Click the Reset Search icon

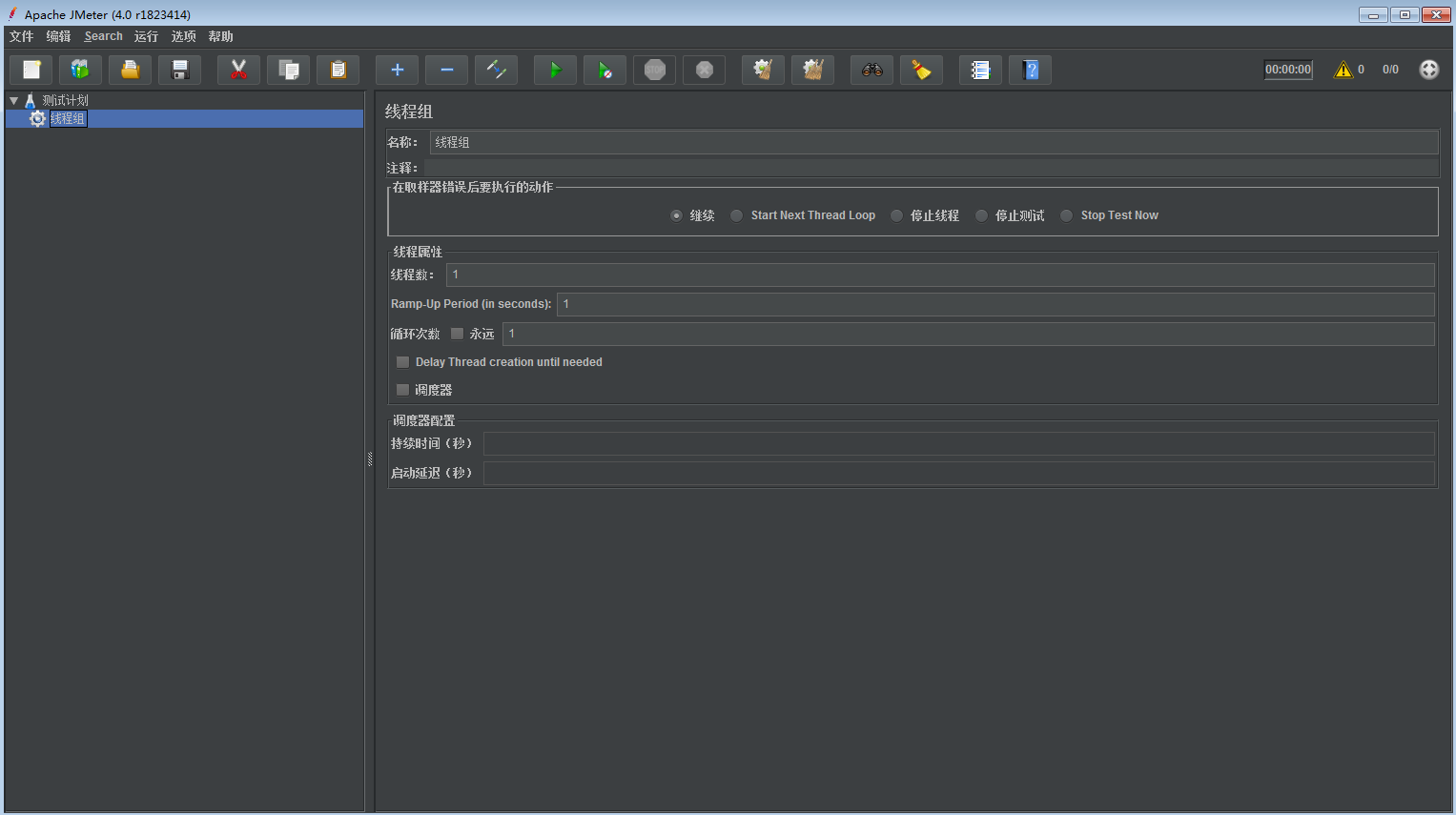[x=922, y=70]
